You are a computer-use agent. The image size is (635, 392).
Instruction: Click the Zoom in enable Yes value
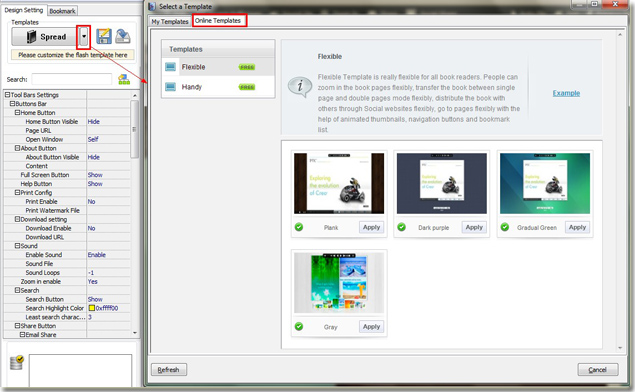tap(93, 281)
